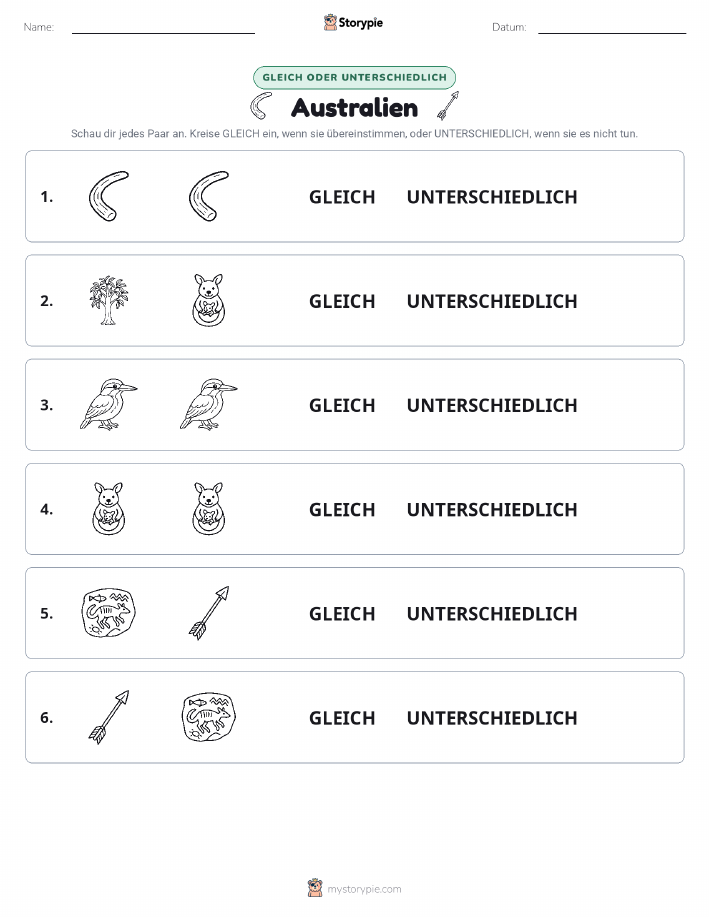The image size is (709, 917).
Task: Select UNTERSCHIEDLICH in row 6
Action: tap(492, 718)
